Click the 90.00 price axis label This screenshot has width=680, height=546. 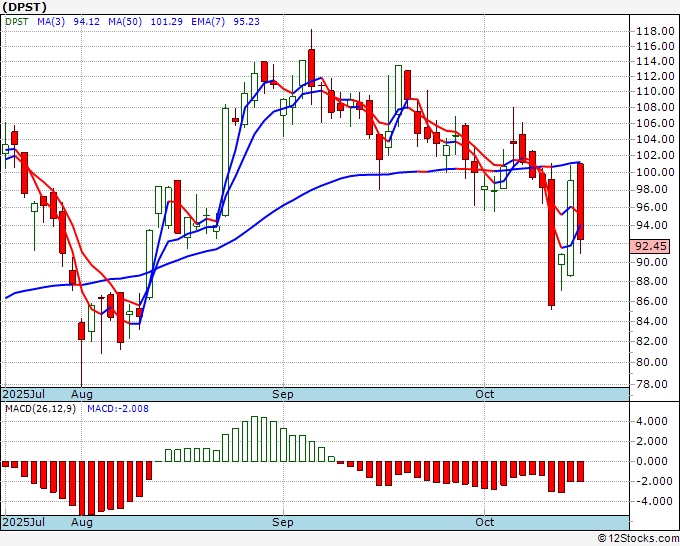pos(651,262)
